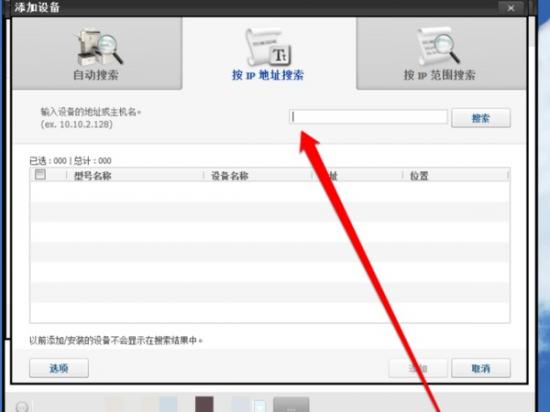Focus the IP address or hostname input field

pyautogui.click(x=369, y=117)
